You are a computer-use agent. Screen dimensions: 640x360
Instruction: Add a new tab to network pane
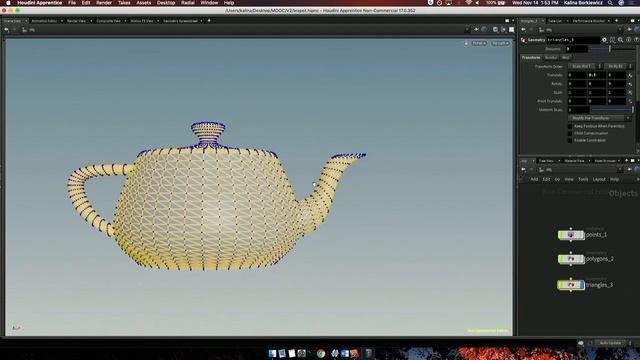pos(627,160)
